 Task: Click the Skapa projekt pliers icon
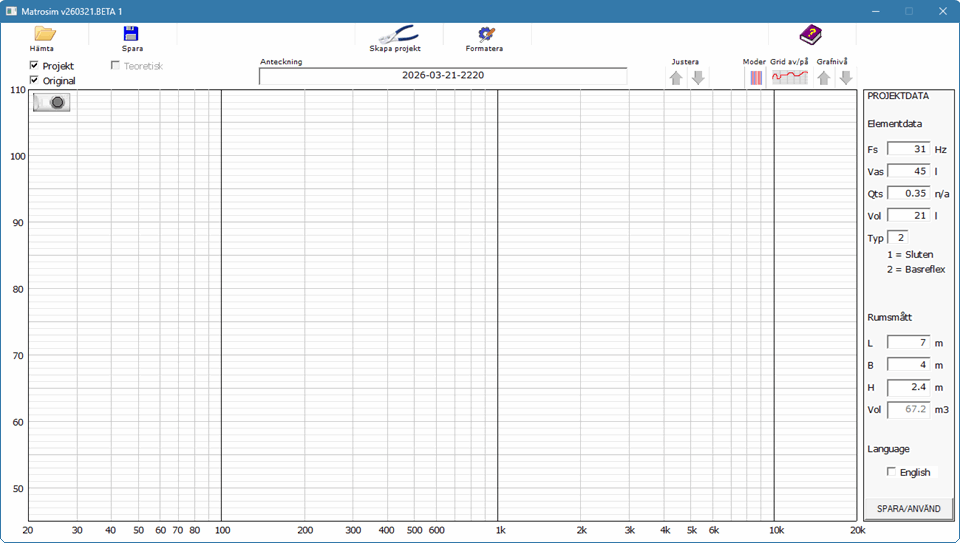click(x=395, y=34)
